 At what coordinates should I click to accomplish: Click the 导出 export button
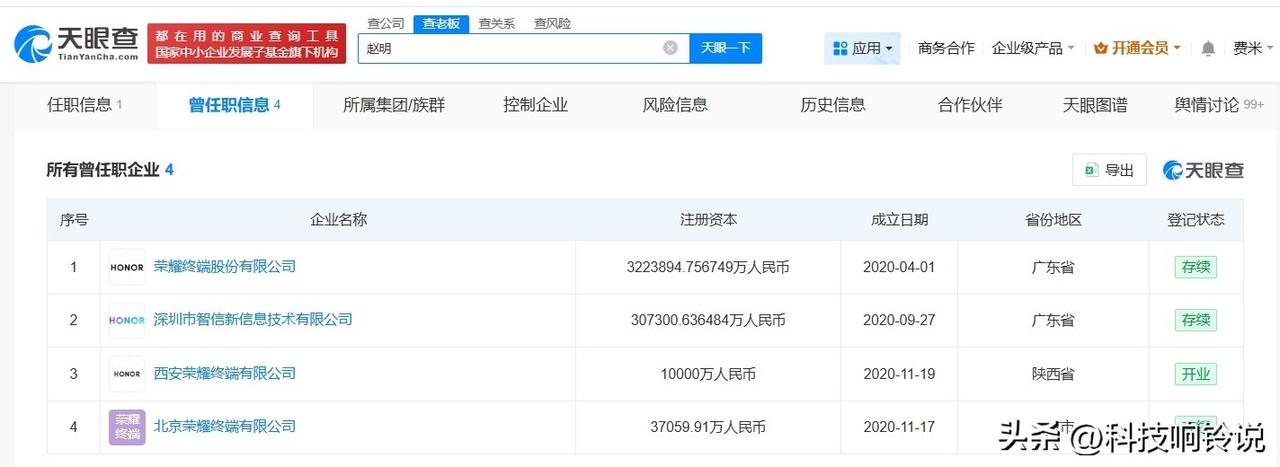pos(1109,170)
